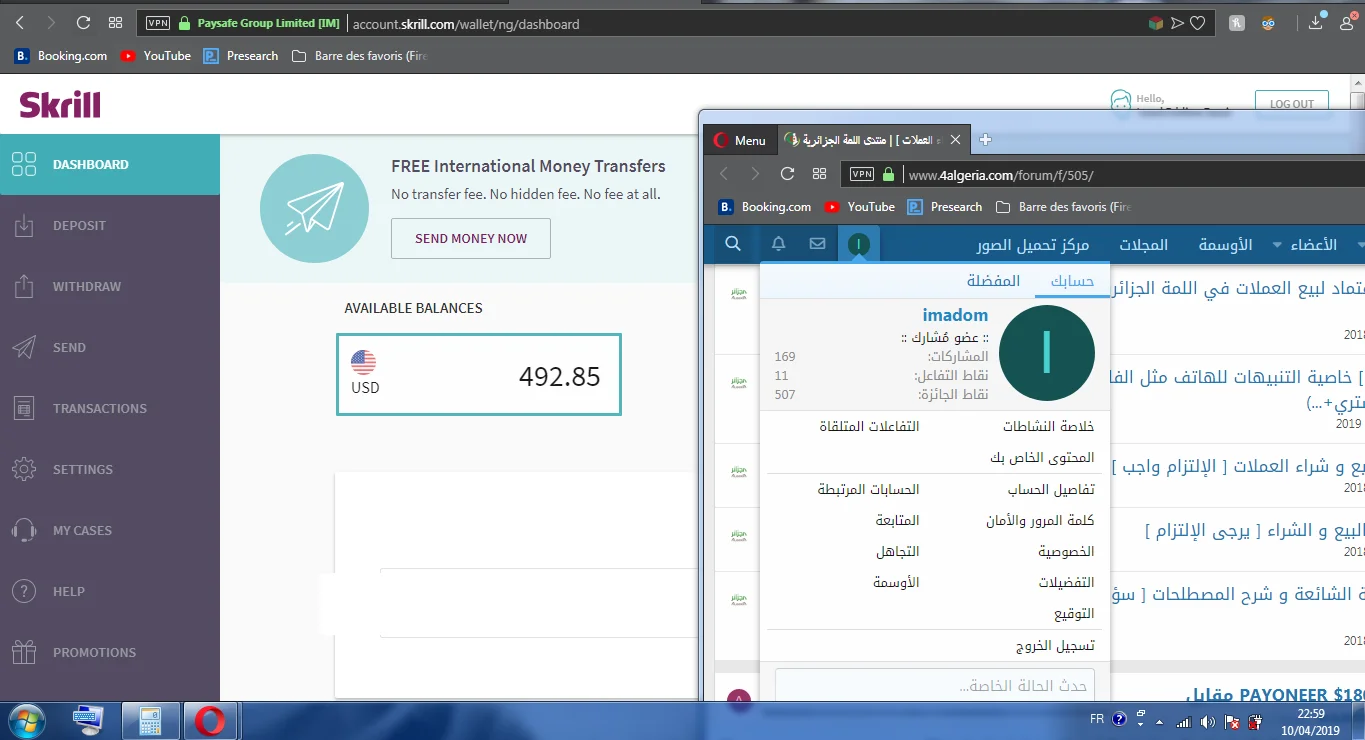The height and width of the screenshot is (740, 1365).
Task: Open Skrill Settings gear item
Action: (82, 470)
